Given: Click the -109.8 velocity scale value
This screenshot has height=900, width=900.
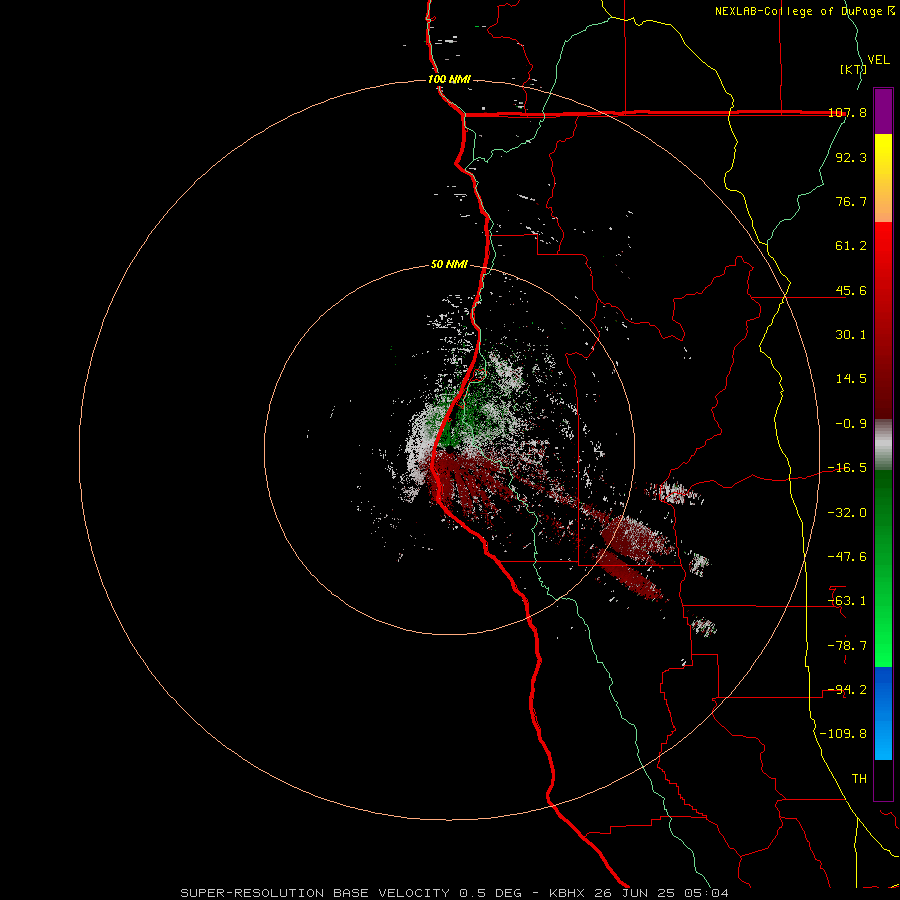Looking at the screenshot, I should pyautogui.click(x=844, y=734).
